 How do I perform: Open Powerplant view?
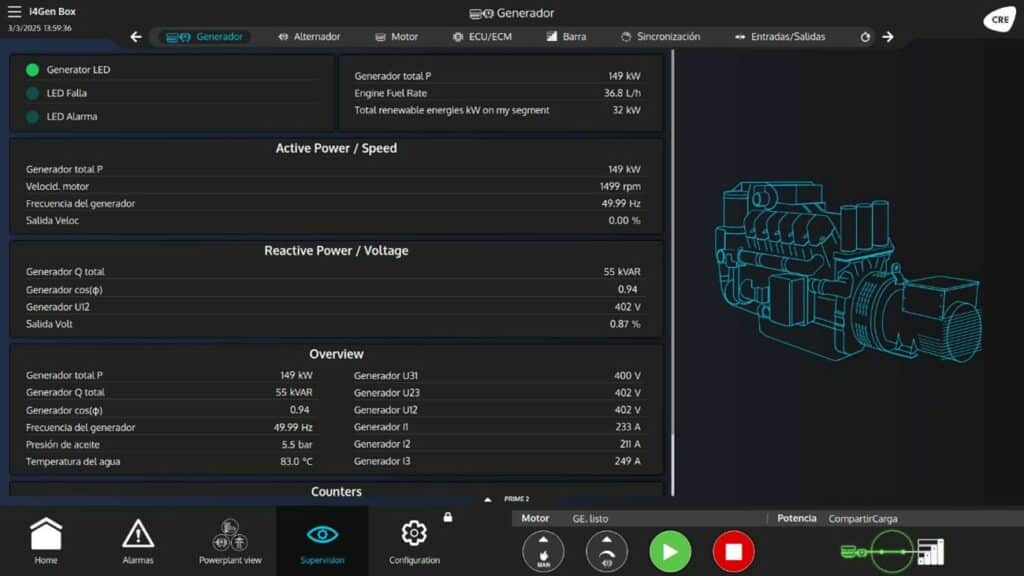pos(230,541)
